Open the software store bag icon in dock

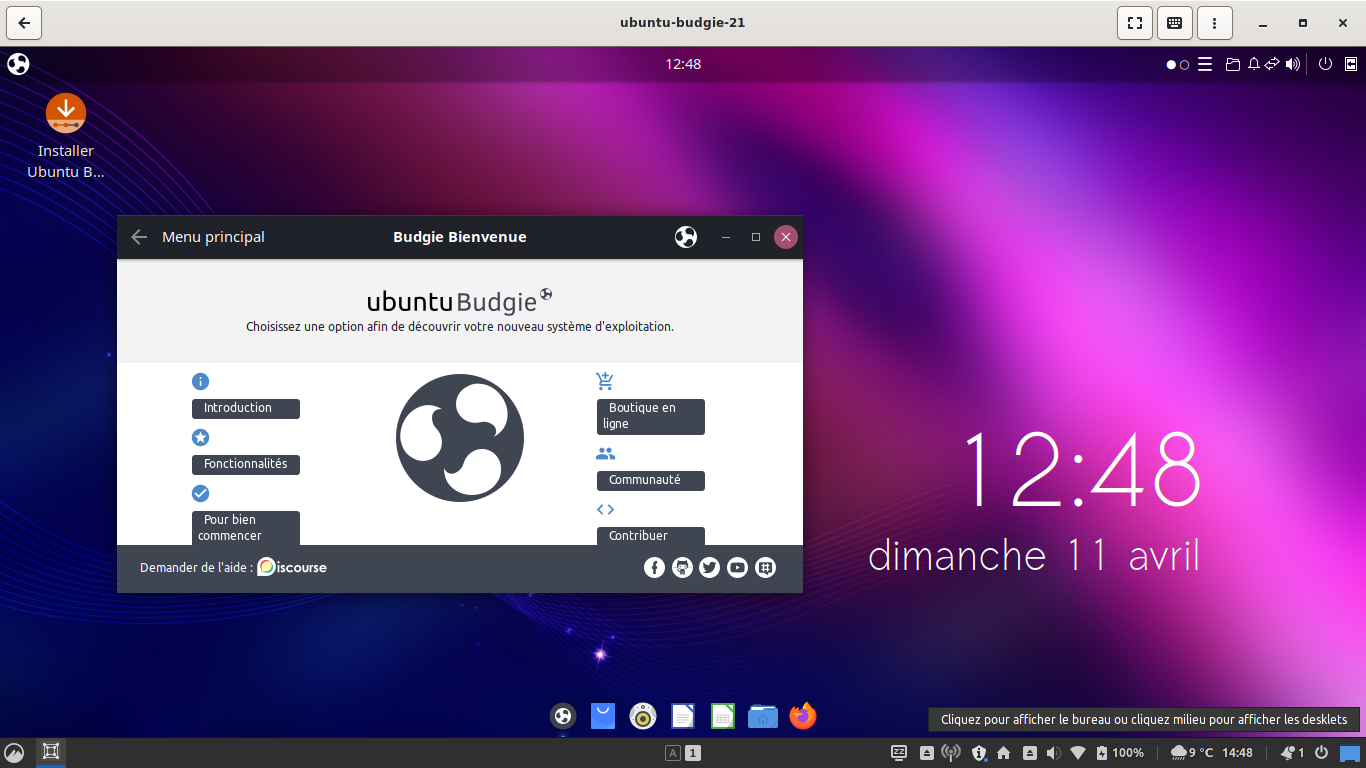tap(603, 716)
